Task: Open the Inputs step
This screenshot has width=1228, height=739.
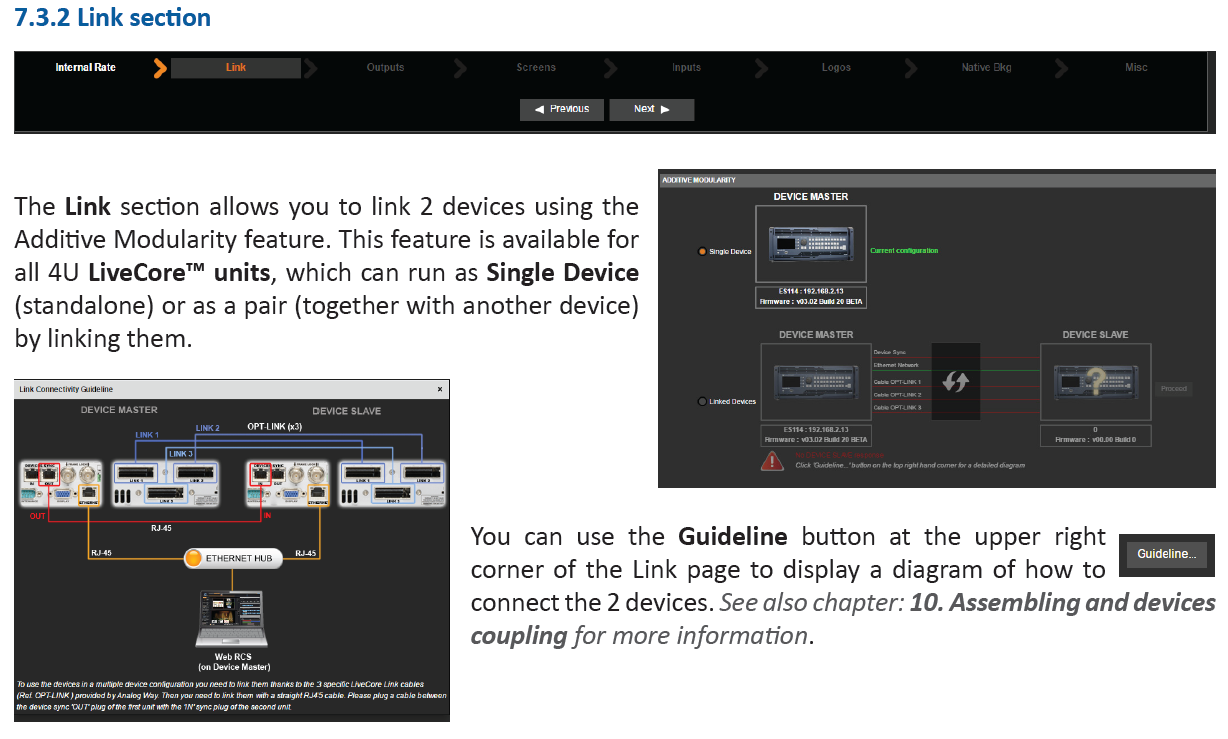Action: pos(686,68)
